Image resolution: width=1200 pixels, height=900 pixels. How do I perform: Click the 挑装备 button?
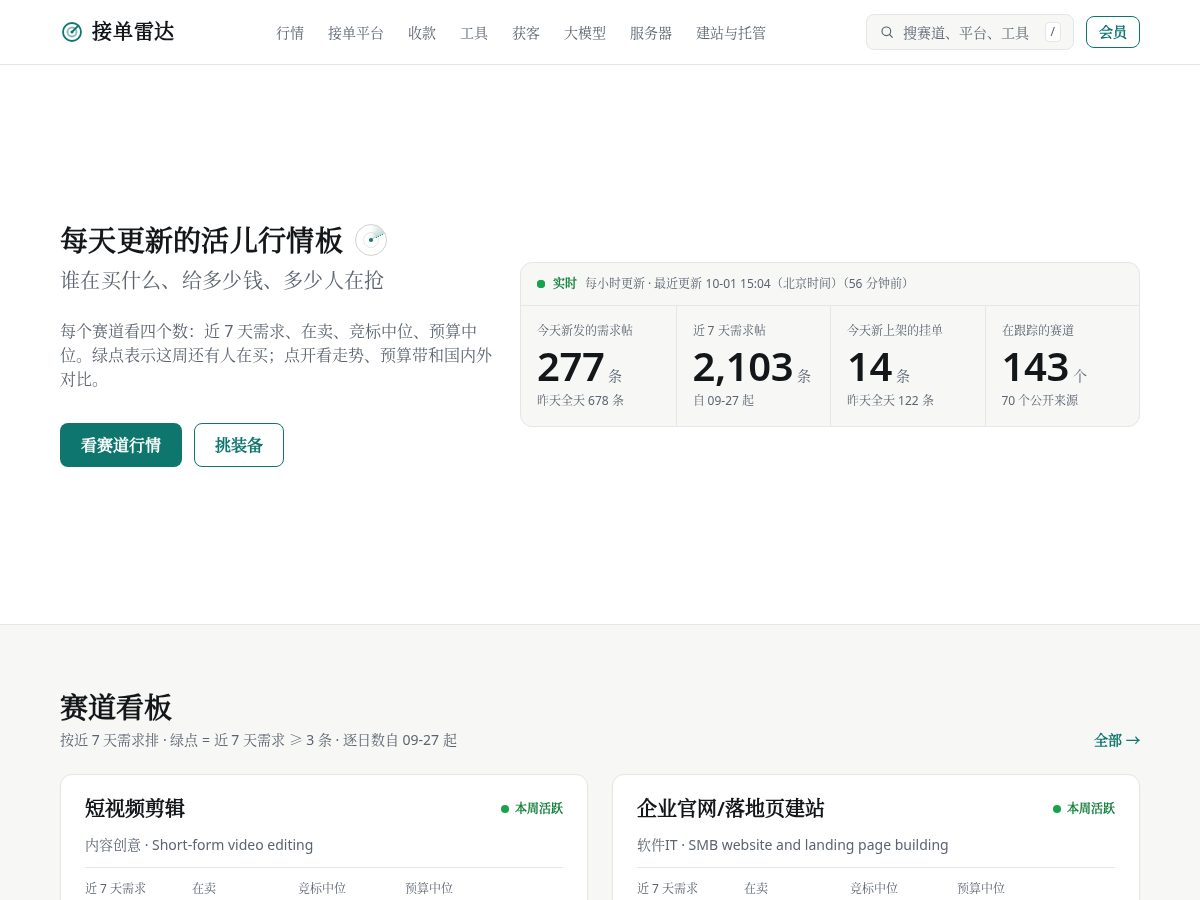tap(239, 445)
